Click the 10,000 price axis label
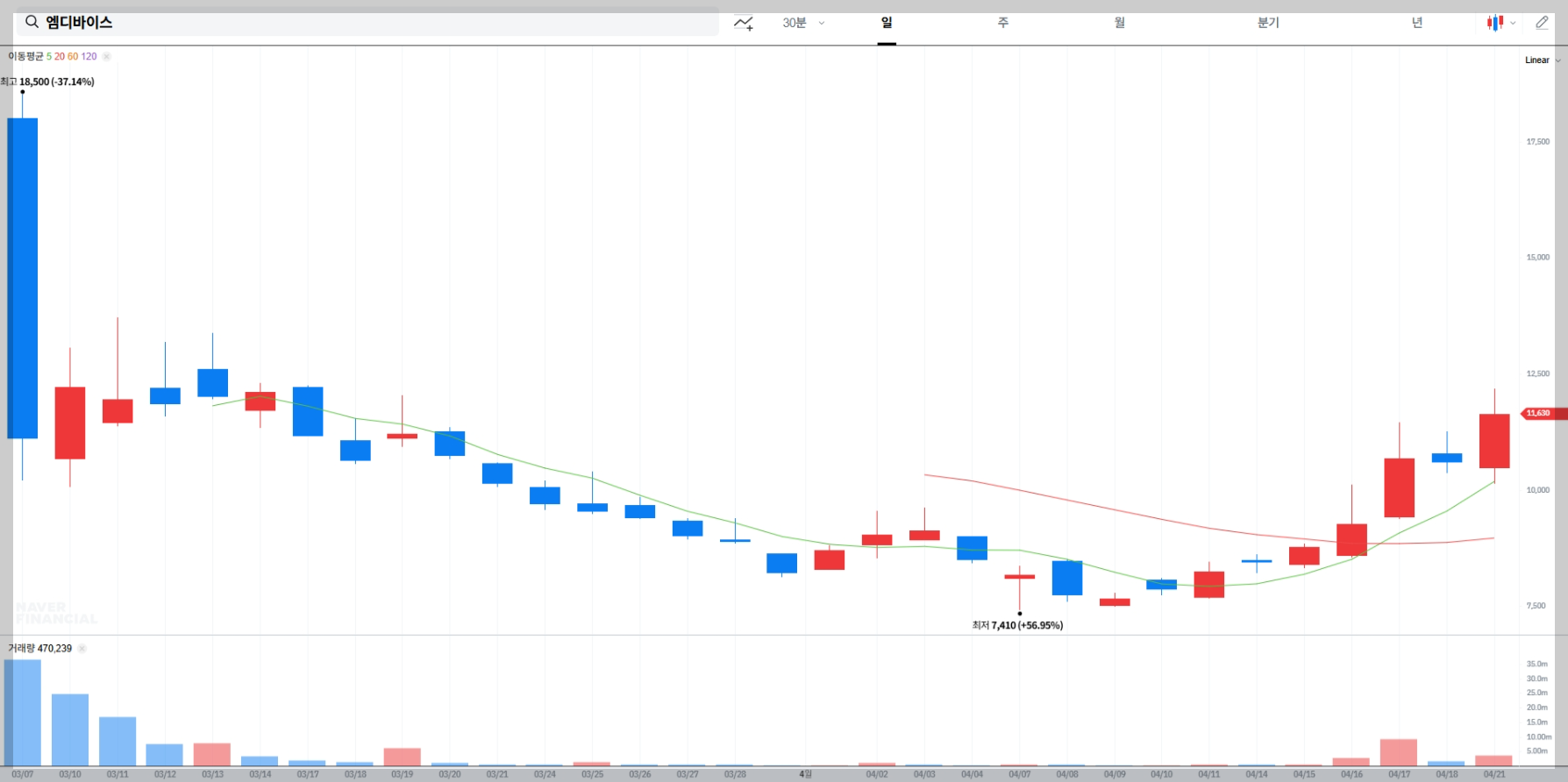Viewport: 1568px width, 782px height. [1538, 490]
